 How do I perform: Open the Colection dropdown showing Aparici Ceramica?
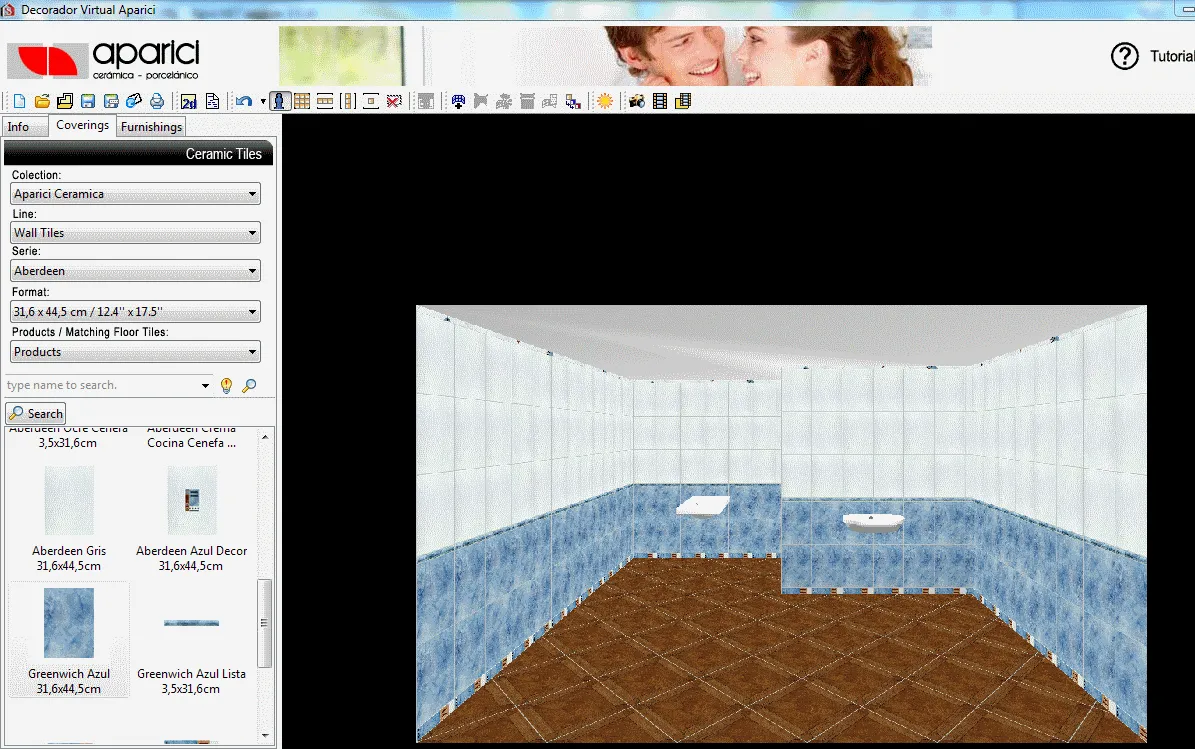[136, 194]
